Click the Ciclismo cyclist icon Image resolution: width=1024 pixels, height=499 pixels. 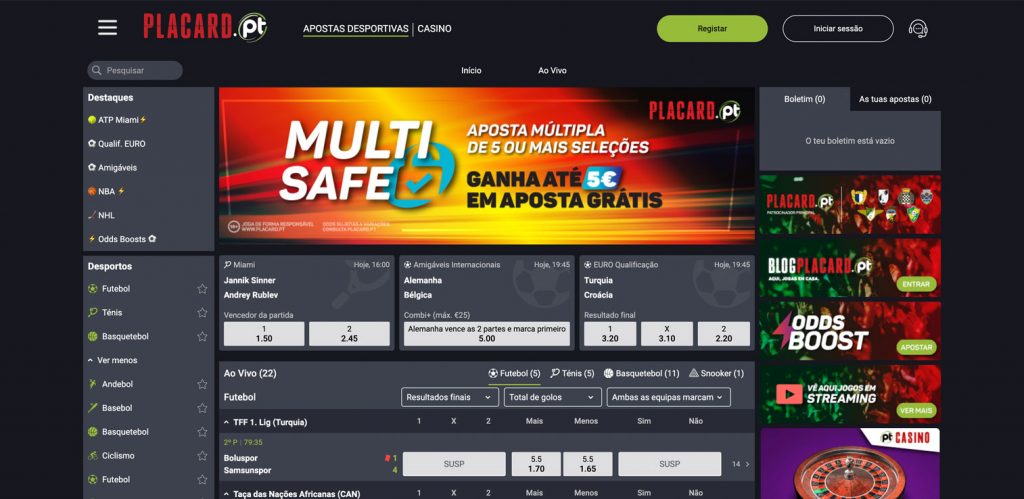coord(93,455)
